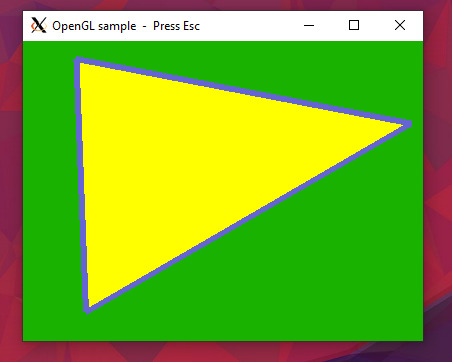Click the purple lower diagonal edge of triangle
Screen dimensions: 452x362
click(x=248, y=217)
